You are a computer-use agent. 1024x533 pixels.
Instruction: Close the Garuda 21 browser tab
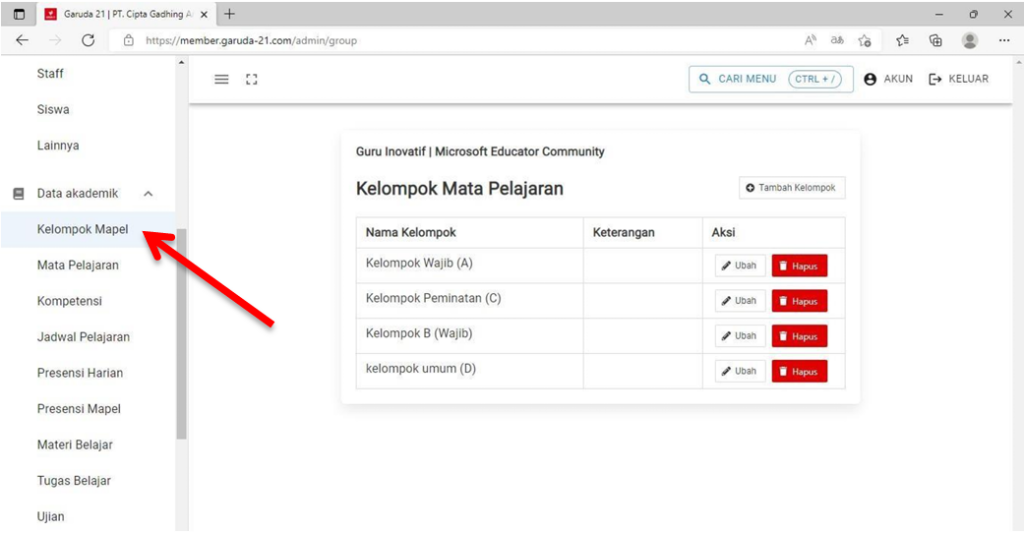pyautogui.click(x=204, y=14)
